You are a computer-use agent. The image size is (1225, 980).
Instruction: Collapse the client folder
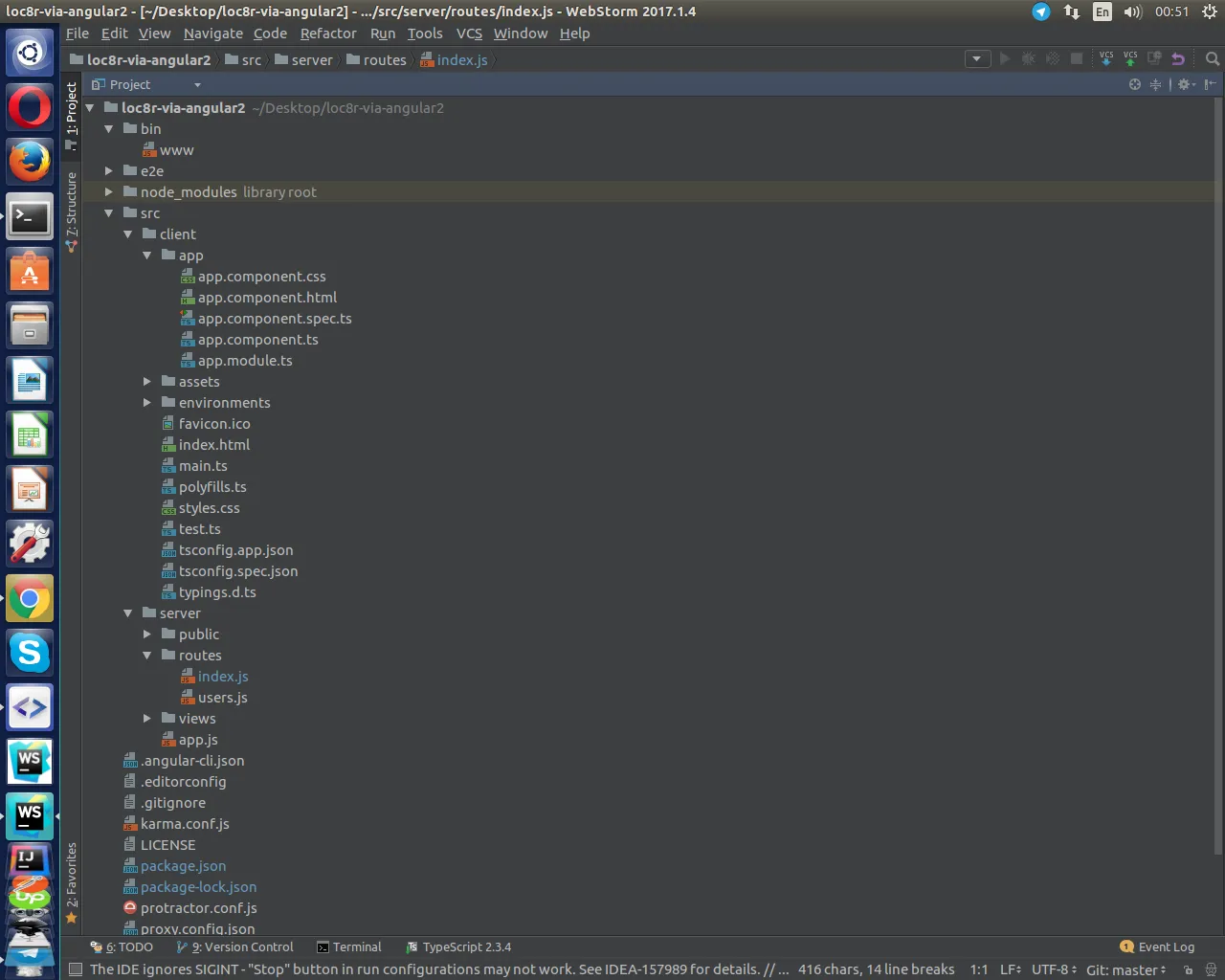[x=128, y=234]
